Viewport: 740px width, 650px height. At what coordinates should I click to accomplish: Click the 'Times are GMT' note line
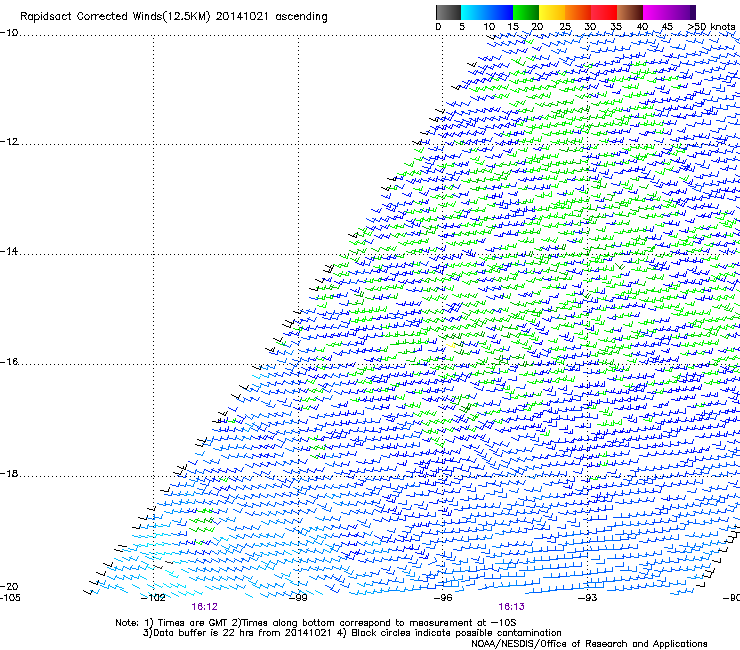point(316,623)
